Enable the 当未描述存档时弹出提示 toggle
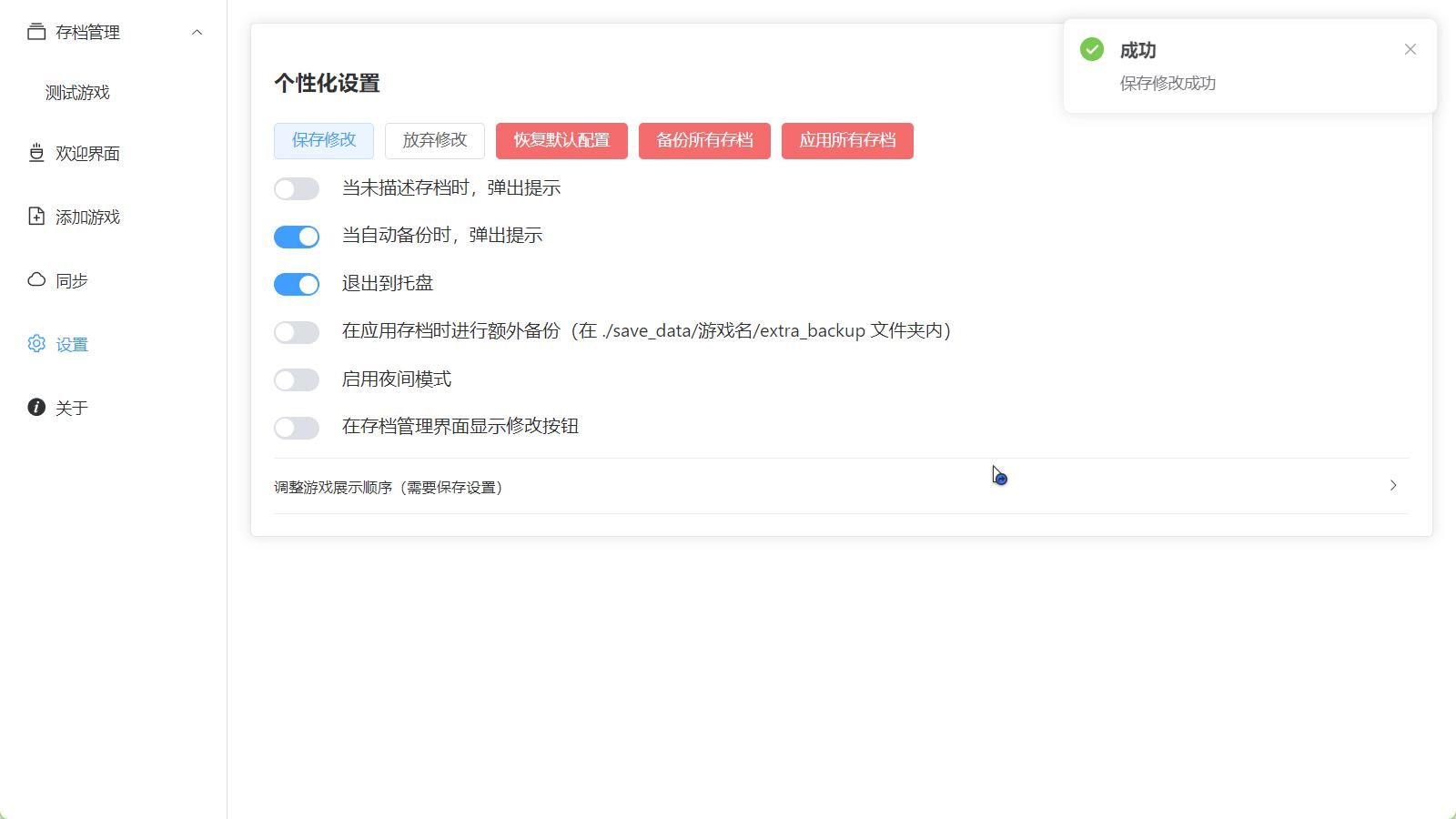1456x819 pixels. pos(296,188)
